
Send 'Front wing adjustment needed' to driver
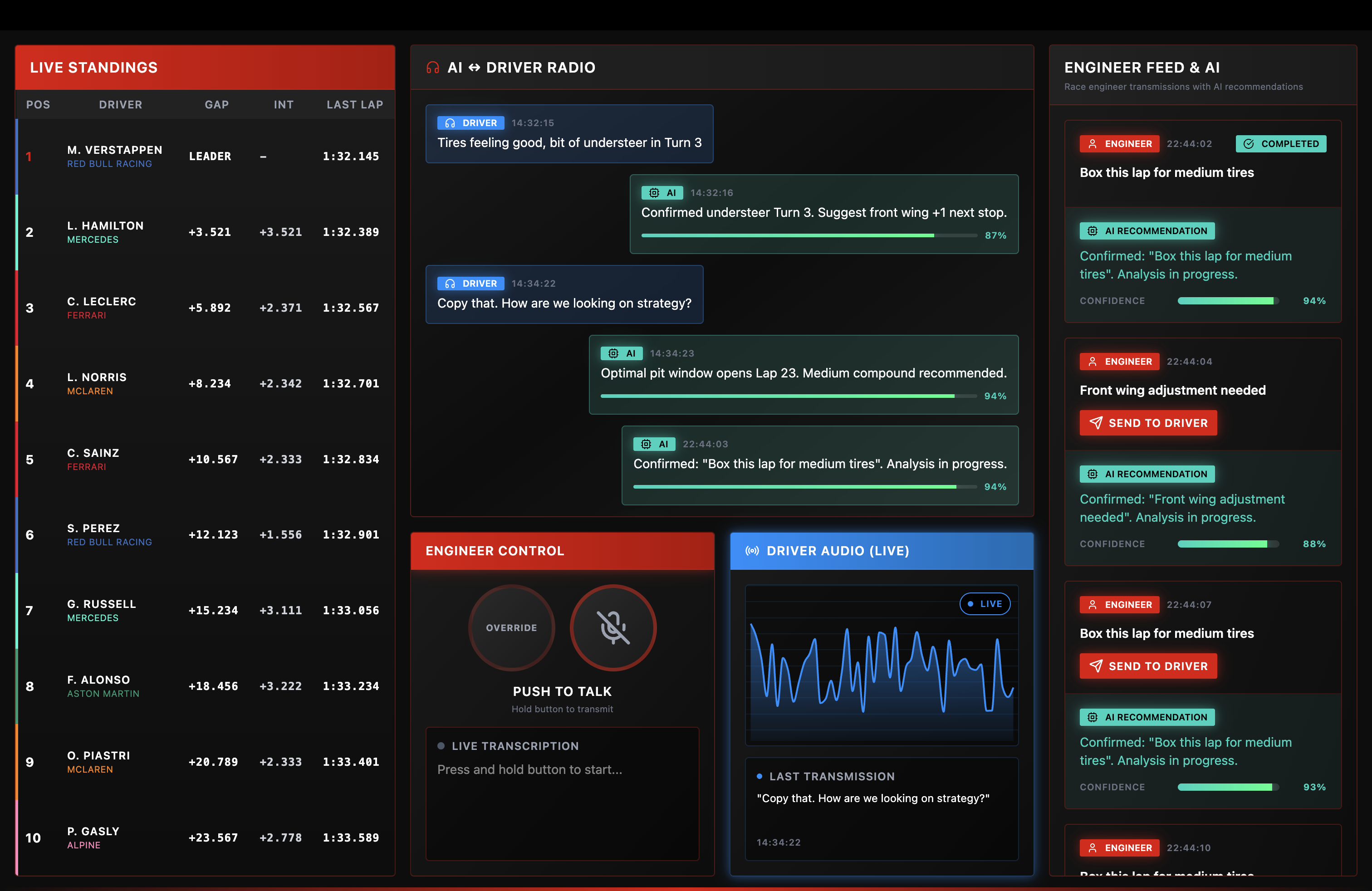tap(1148, 423)
